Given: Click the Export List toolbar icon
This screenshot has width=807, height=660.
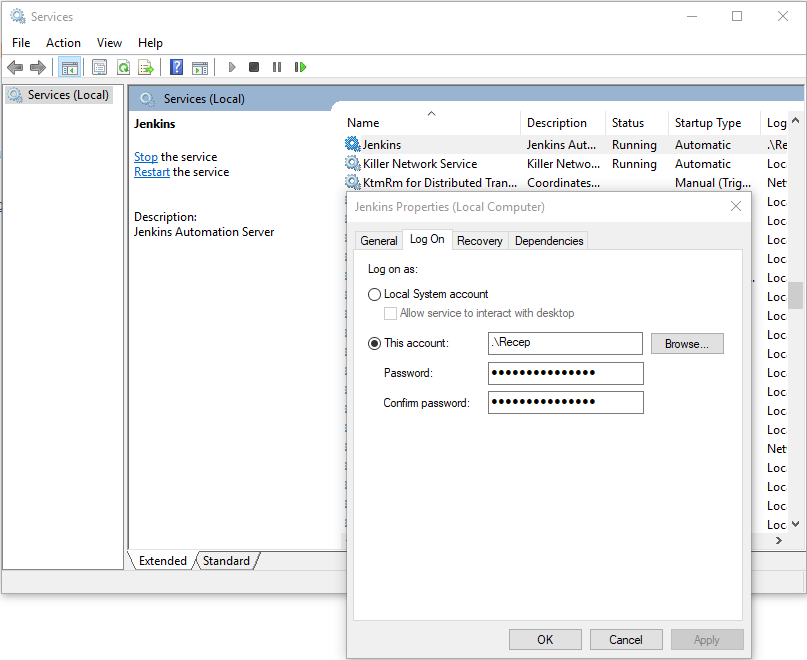Looking at the screenshot, I should tap(146, 67).
